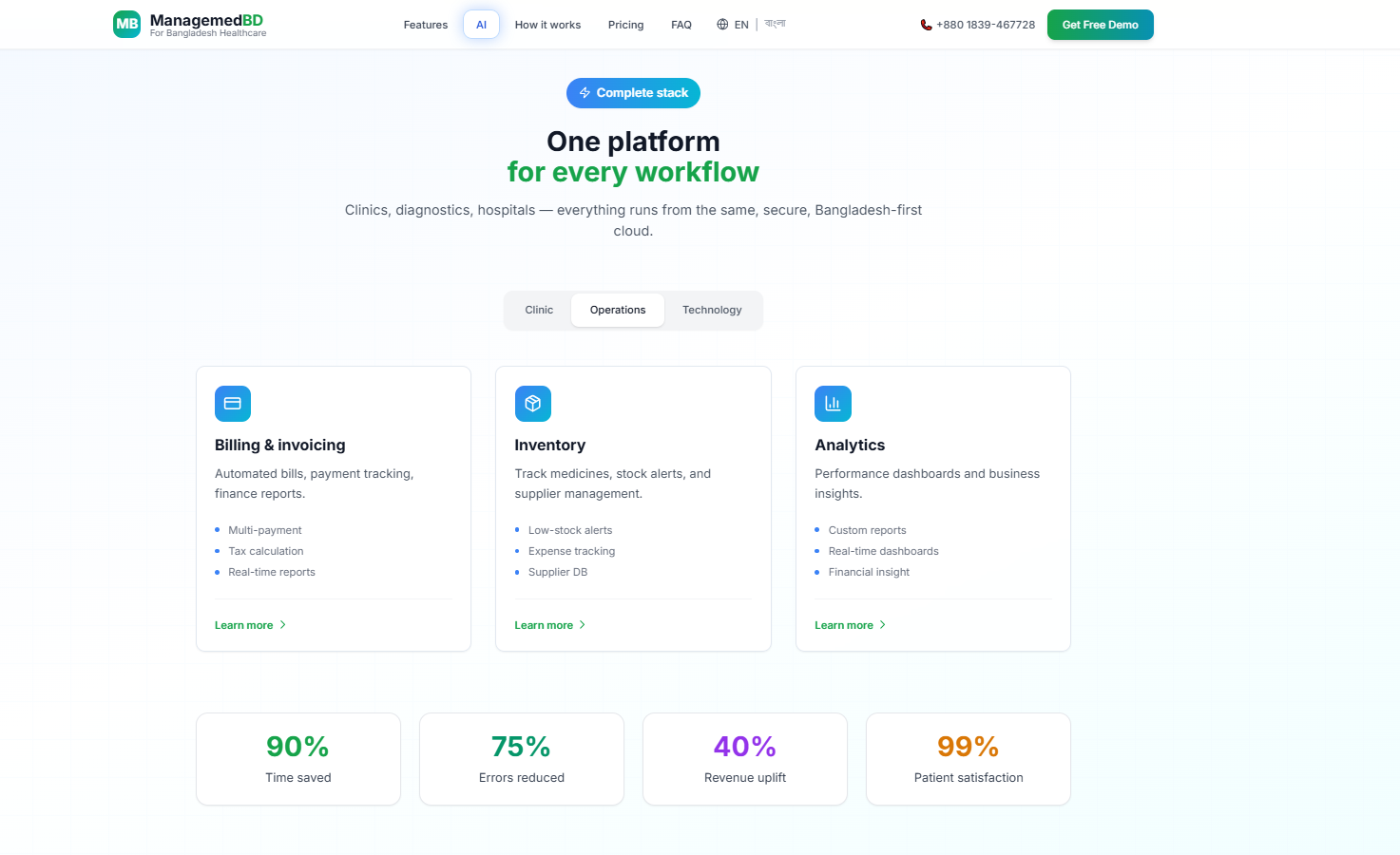This screenshot has width=1400, height=855.
Task: Click the Complete stack badge
Action: pos(633,93)
